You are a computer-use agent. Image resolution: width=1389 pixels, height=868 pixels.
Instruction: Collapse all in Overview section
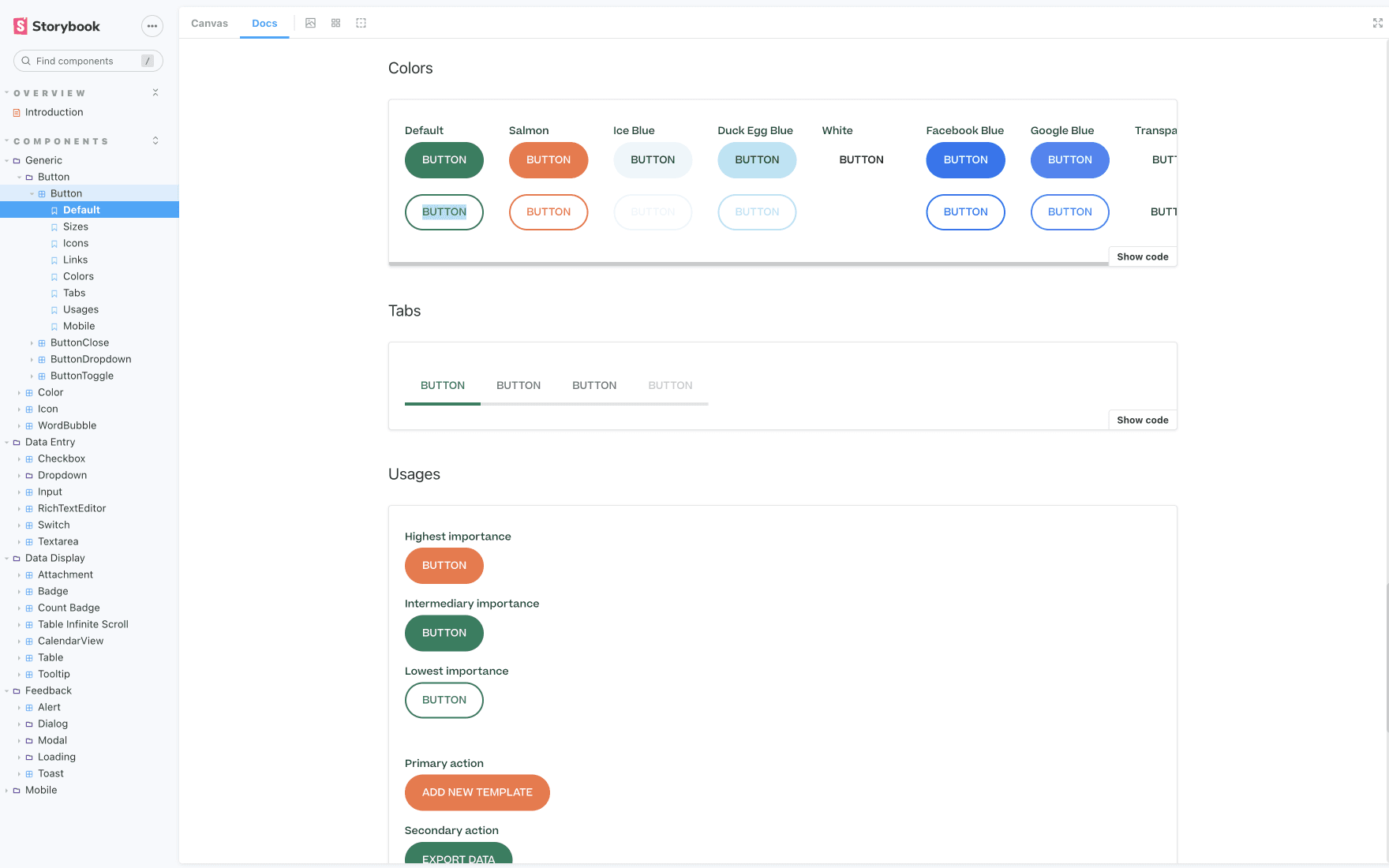[x=155, y=93]
